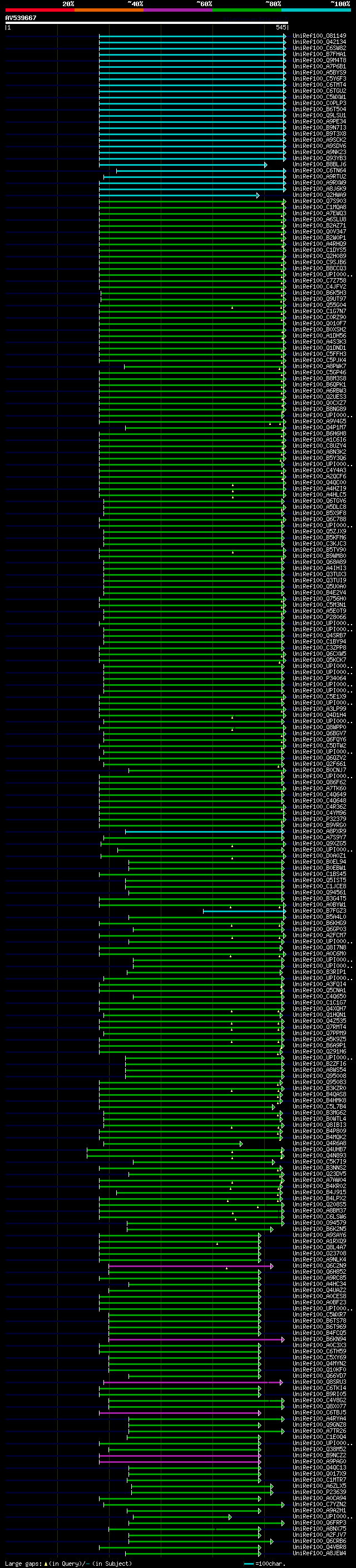The image size is (356, 1568).
Task: Click the UniRef100_B3NNS2 label
Action: (x=319, y=1168)
